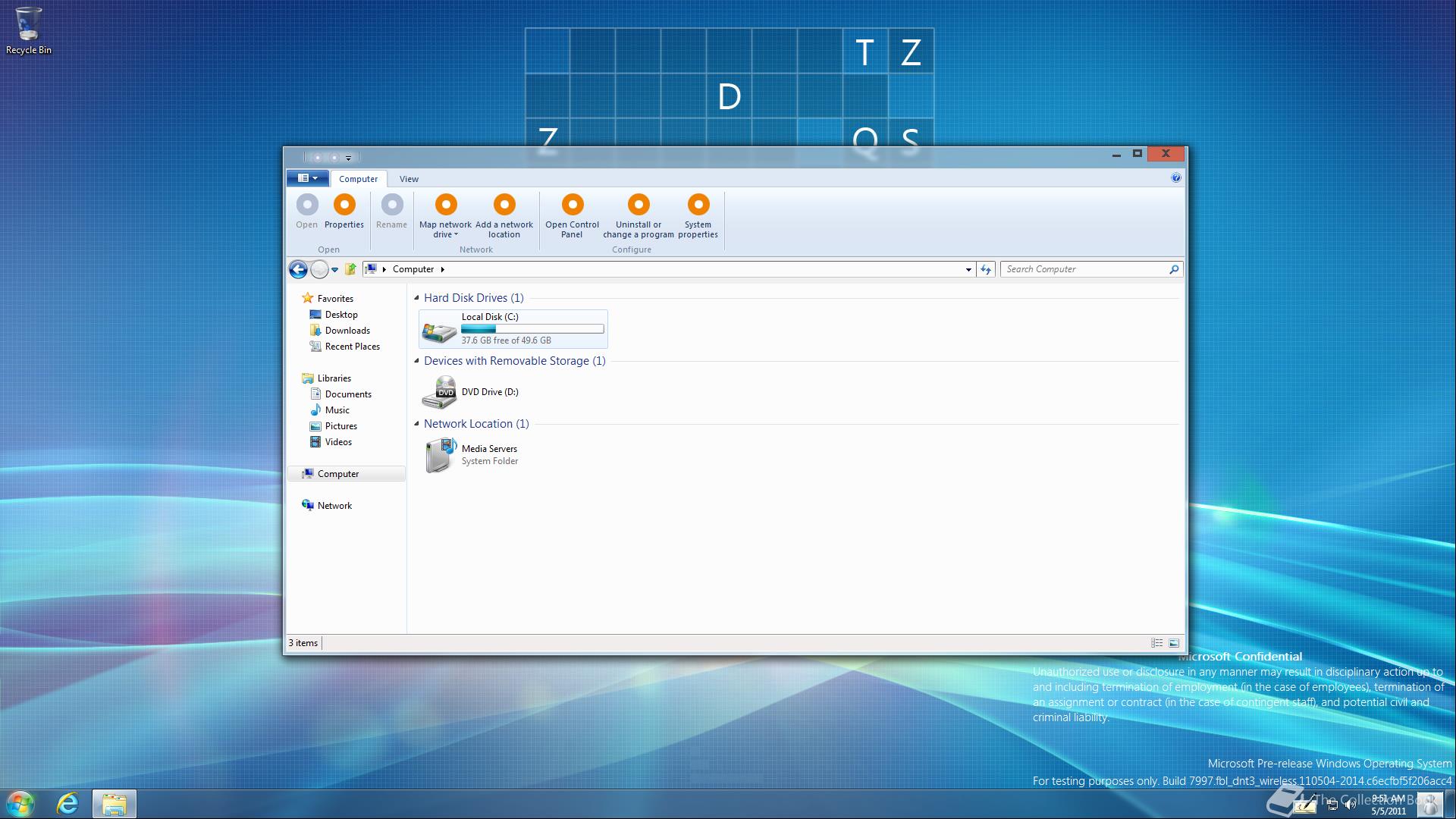Switch to details view in status bar
Viewport: 1456px width, 819px height.
(1156, 643)
